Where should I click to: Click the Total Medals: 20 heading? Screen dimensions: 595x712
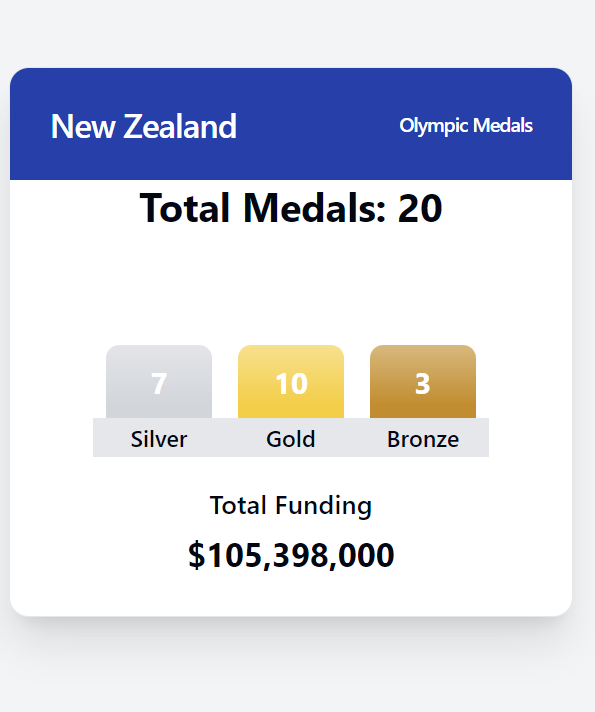291,208
